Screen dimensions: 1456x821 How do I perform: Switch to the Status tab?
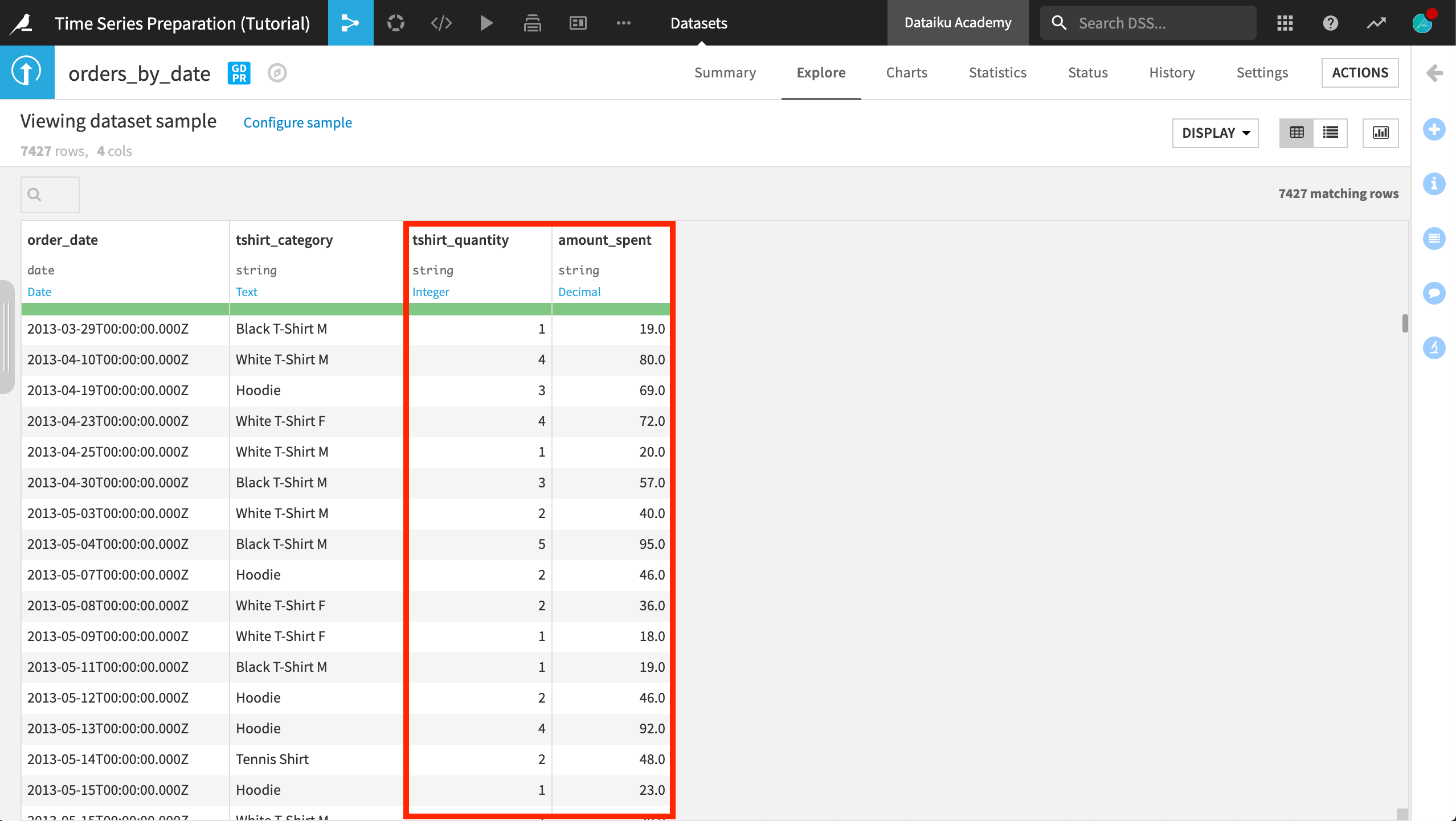1087,72
